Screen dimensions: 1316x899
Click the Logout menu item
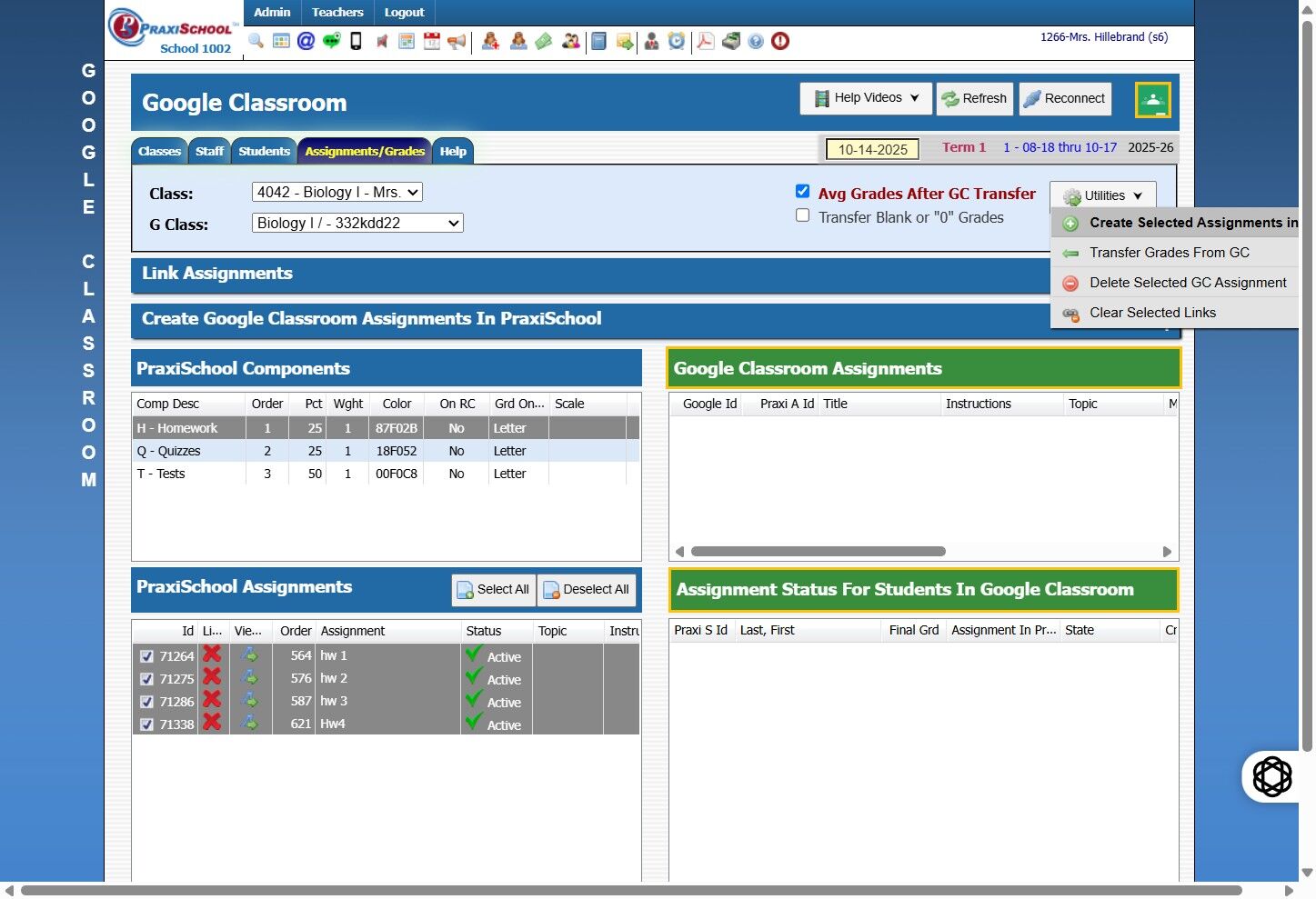click(x=404, y=13)
